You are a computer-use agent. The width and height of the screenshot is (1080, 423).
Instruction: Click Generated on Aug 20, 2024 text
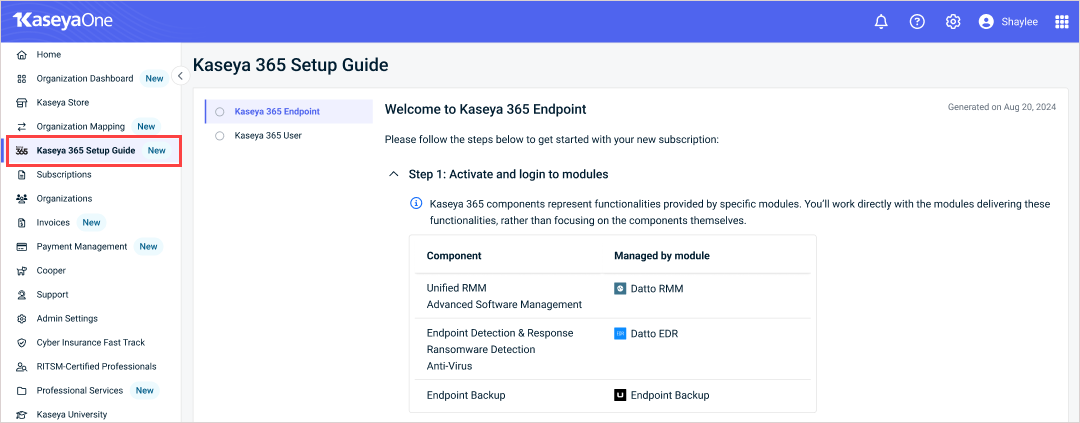coord(1001,107)
